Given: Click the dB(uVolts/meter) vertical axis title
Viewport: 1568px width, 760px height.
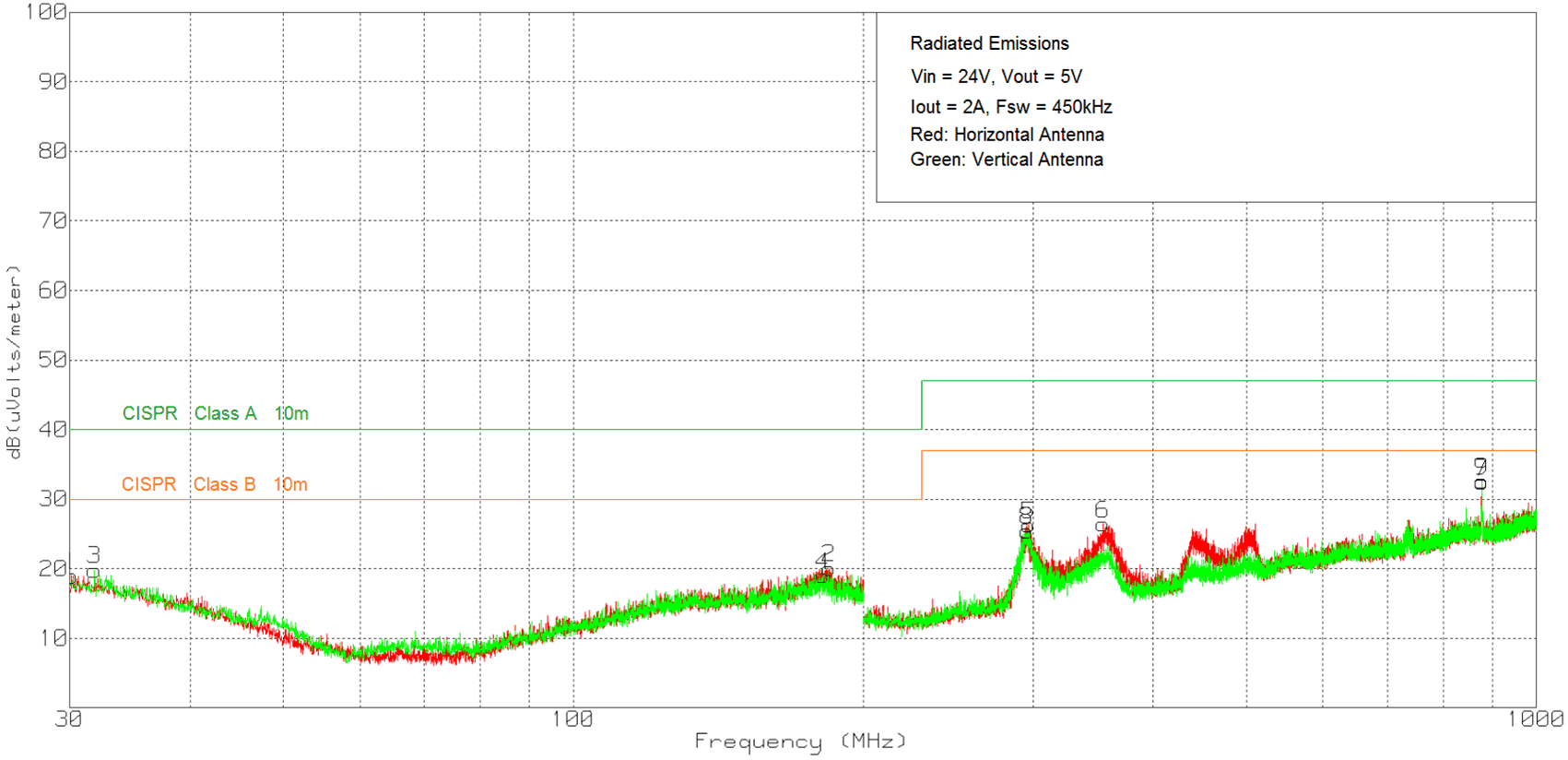Looking at the screenshot, I should point(13,362).
